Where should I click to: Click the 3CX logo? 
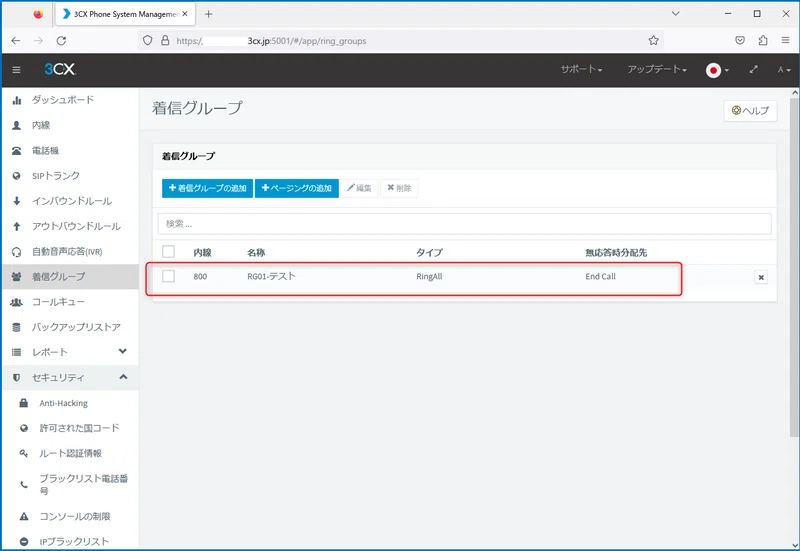coord(60,69)
